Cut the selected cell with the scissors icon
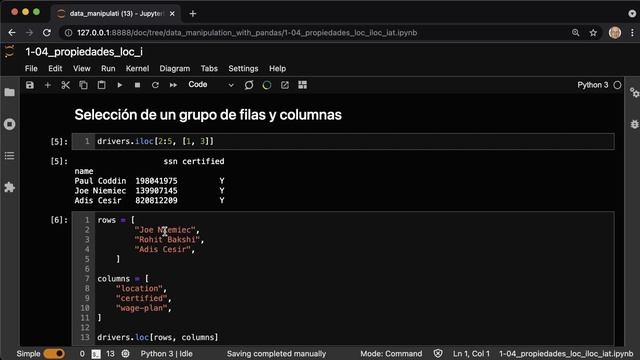This screenshot has height=360, width=640. (x=66, y=85)
